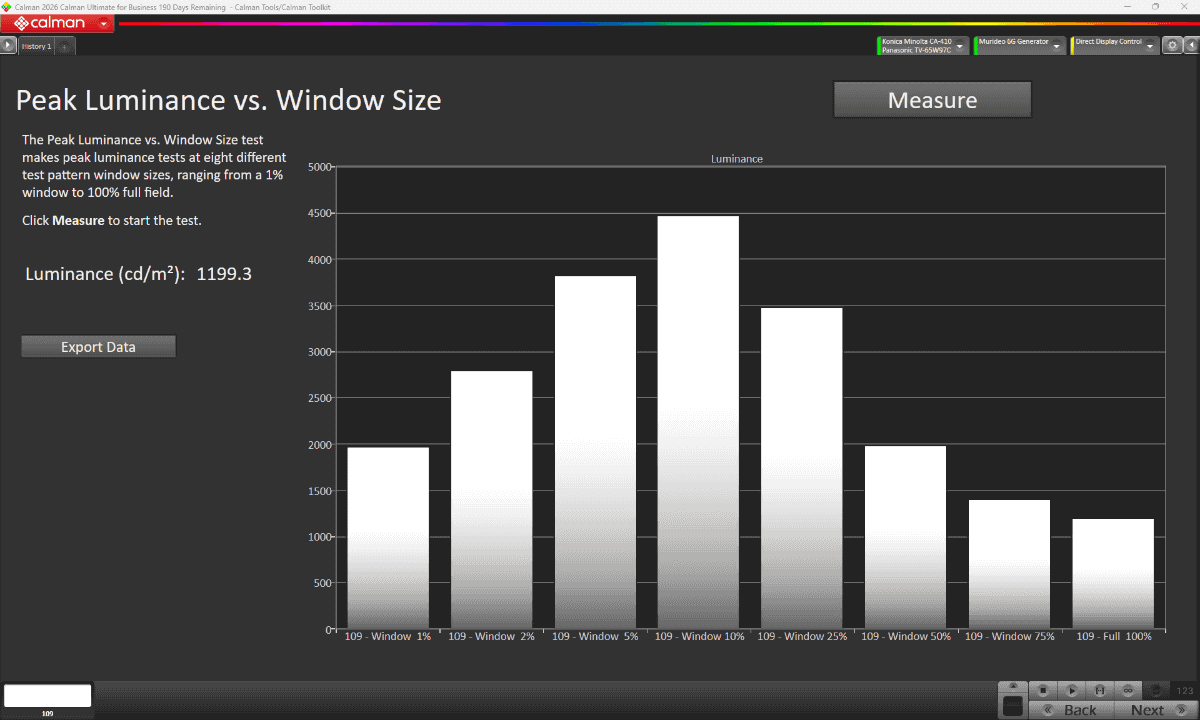The height and width of the screenshot is (720, 1200).
Task: Open the settings gear icon
Action: click(1173, 46)
